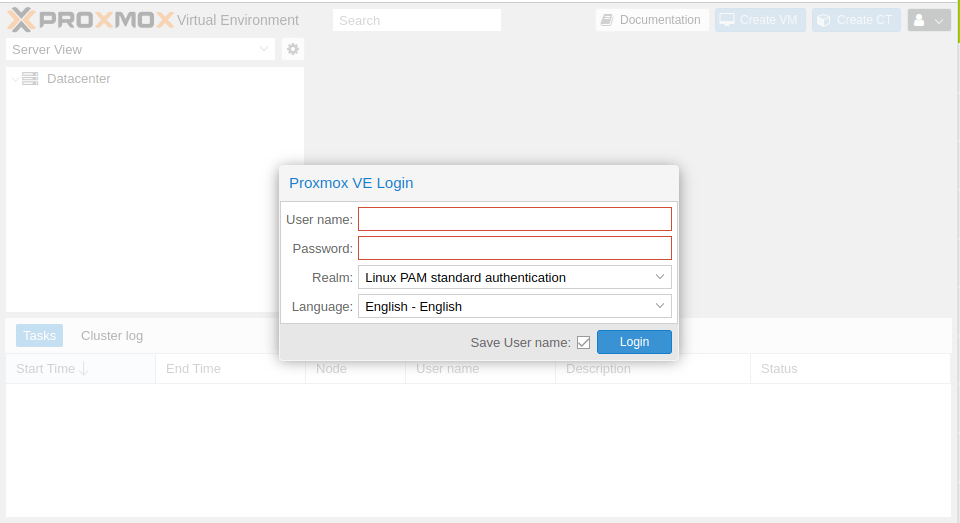Switch to the Cluster log tab

(x=112, y=336)
